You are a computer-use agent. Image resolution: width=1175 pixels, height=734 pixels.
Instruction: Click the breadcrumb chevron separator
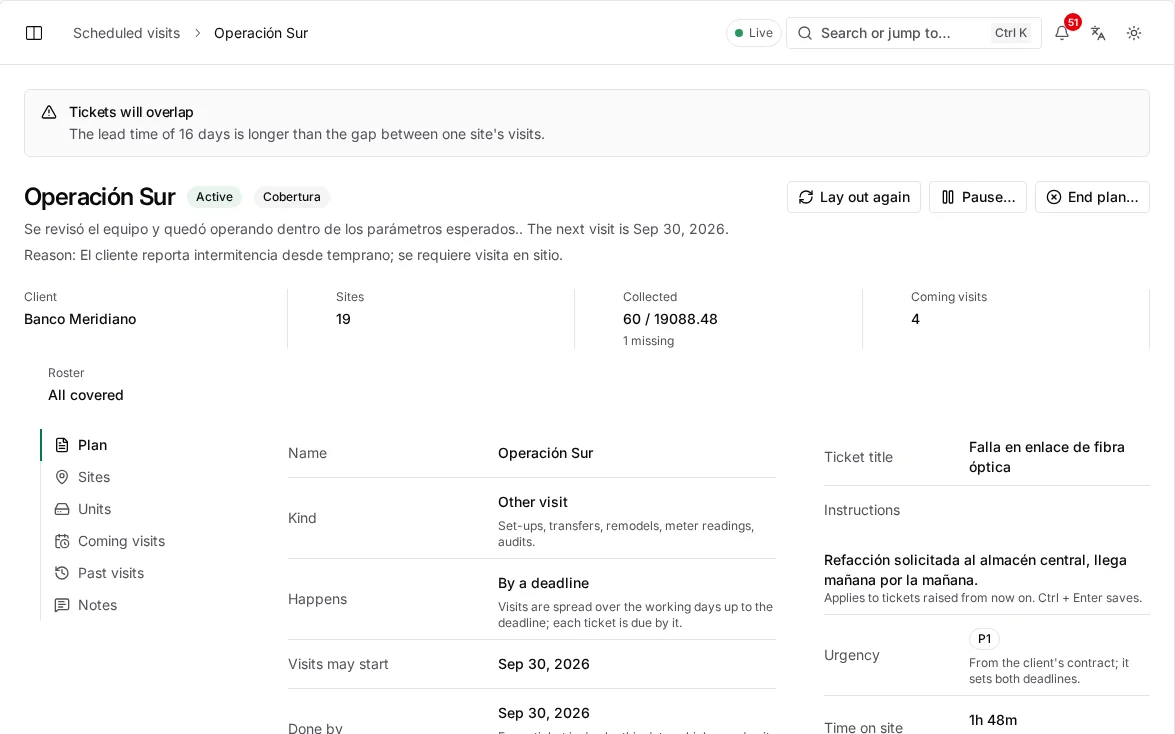[198, 33]
